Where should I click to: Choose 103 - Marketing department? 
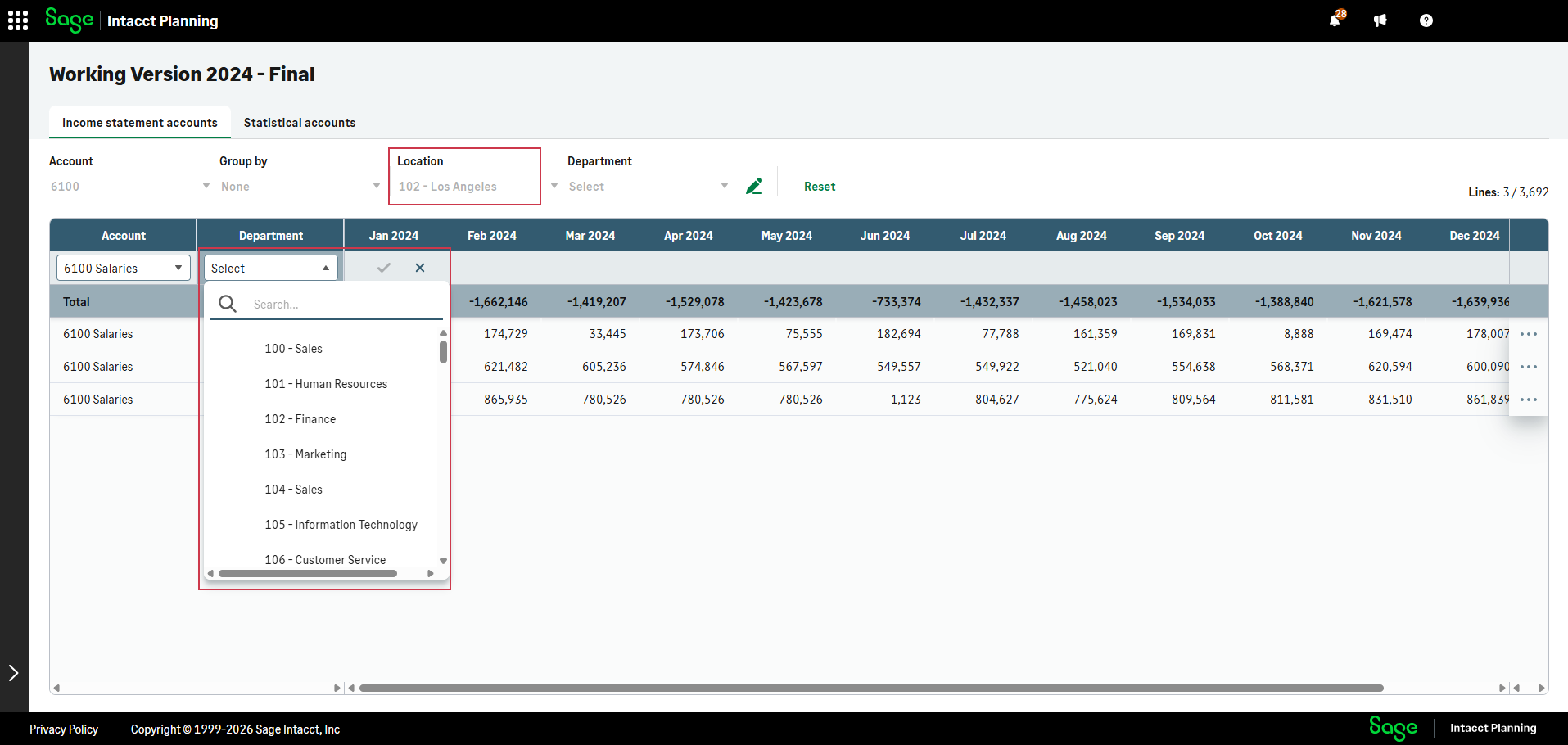[x=305, y=454]
